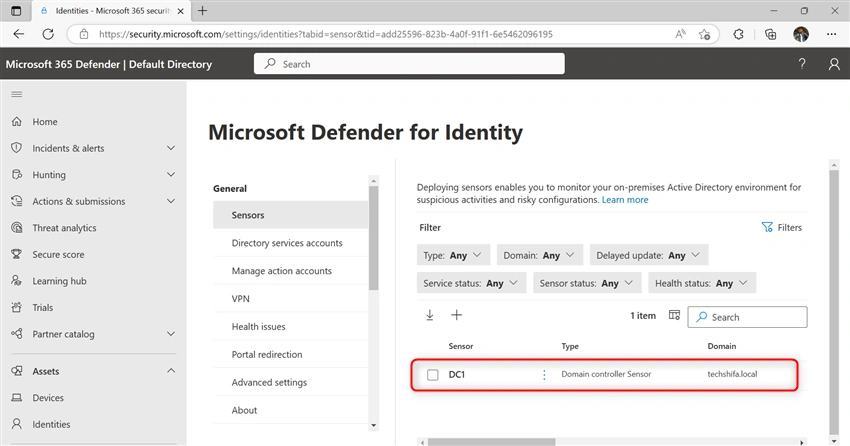Click the top Defender Search field
This screenshot has width=850, height=446.
click(409, 64)
